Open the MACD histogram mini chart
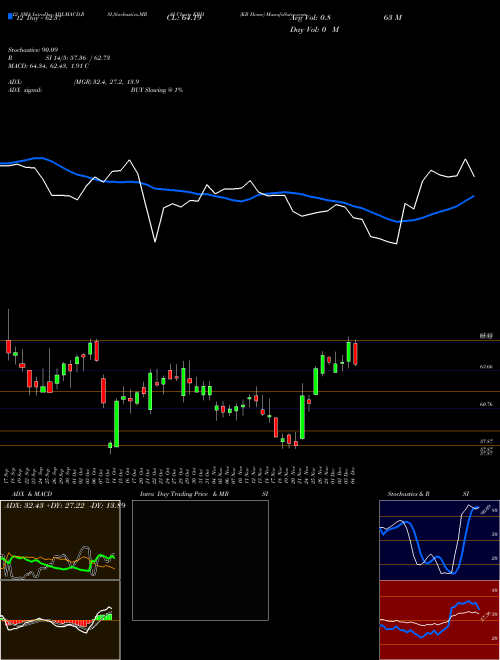 point(60,620)
